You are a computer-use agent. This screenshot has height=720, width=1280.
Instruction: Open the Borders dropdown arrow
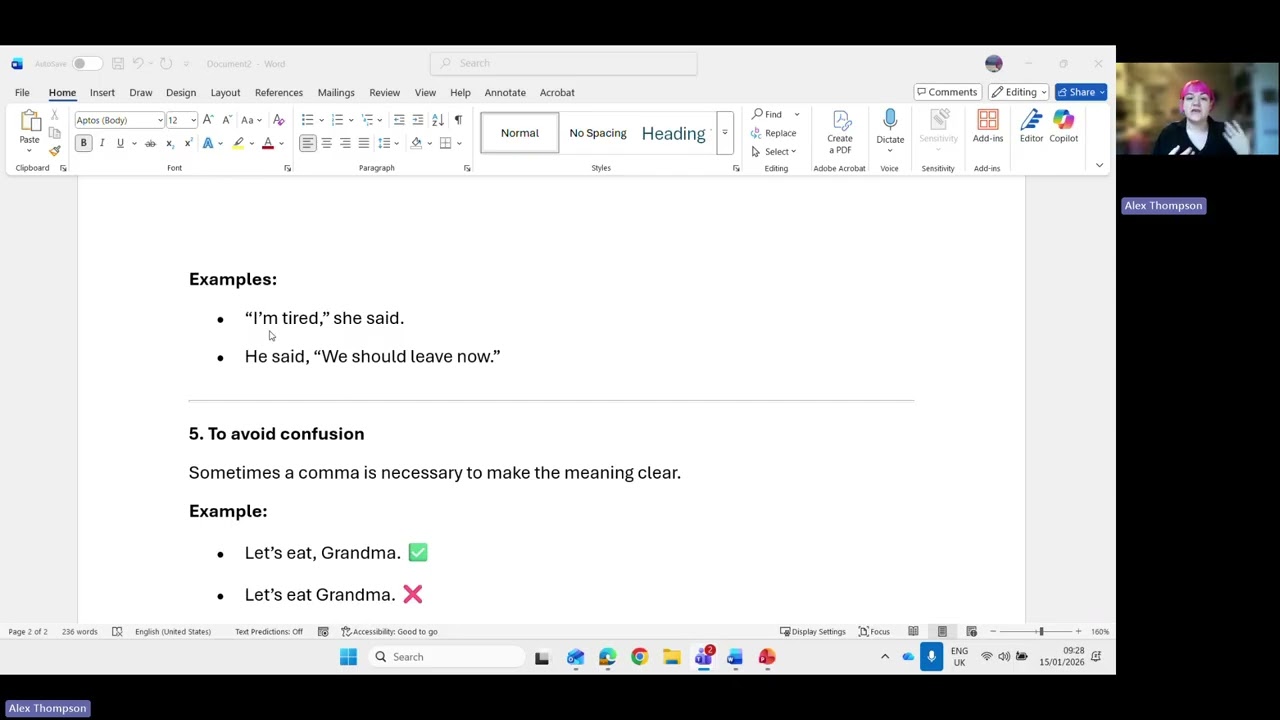(x=459, y=143)
